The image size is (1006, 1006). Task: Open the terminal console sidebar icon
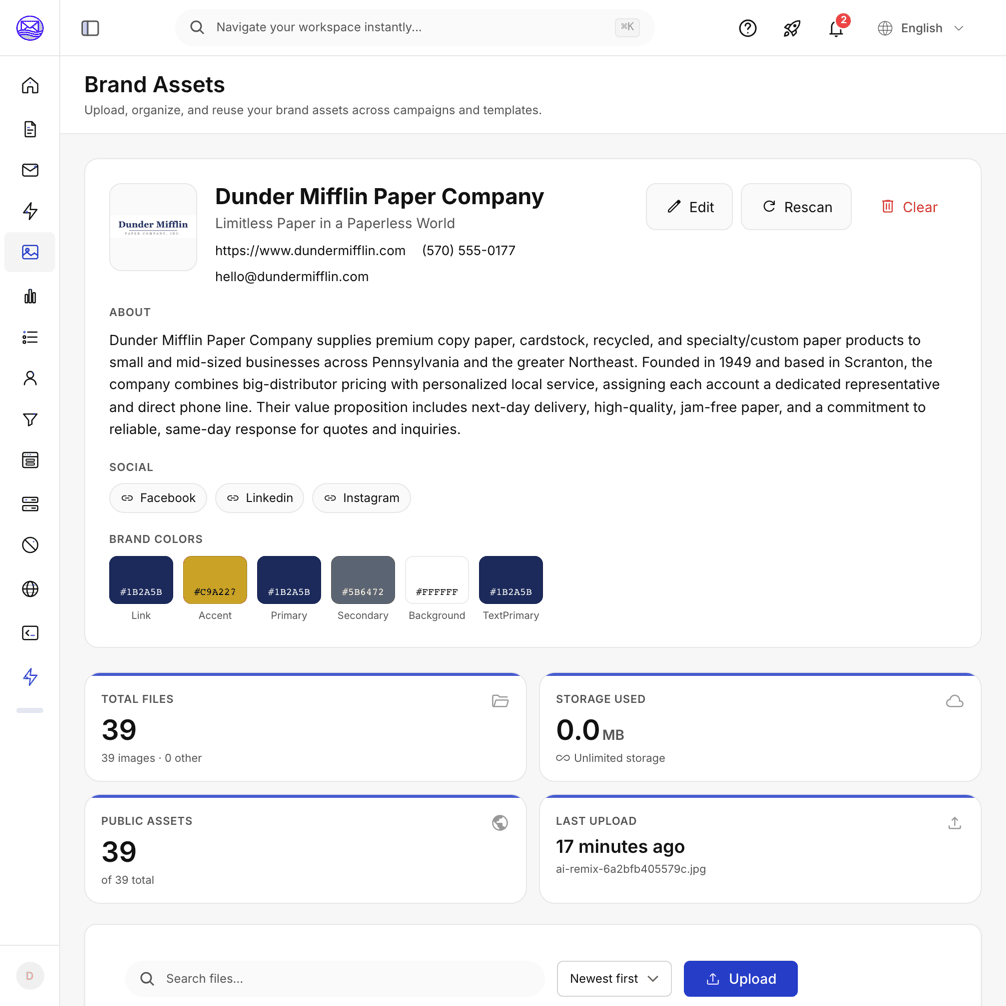(x=30, y=633)
